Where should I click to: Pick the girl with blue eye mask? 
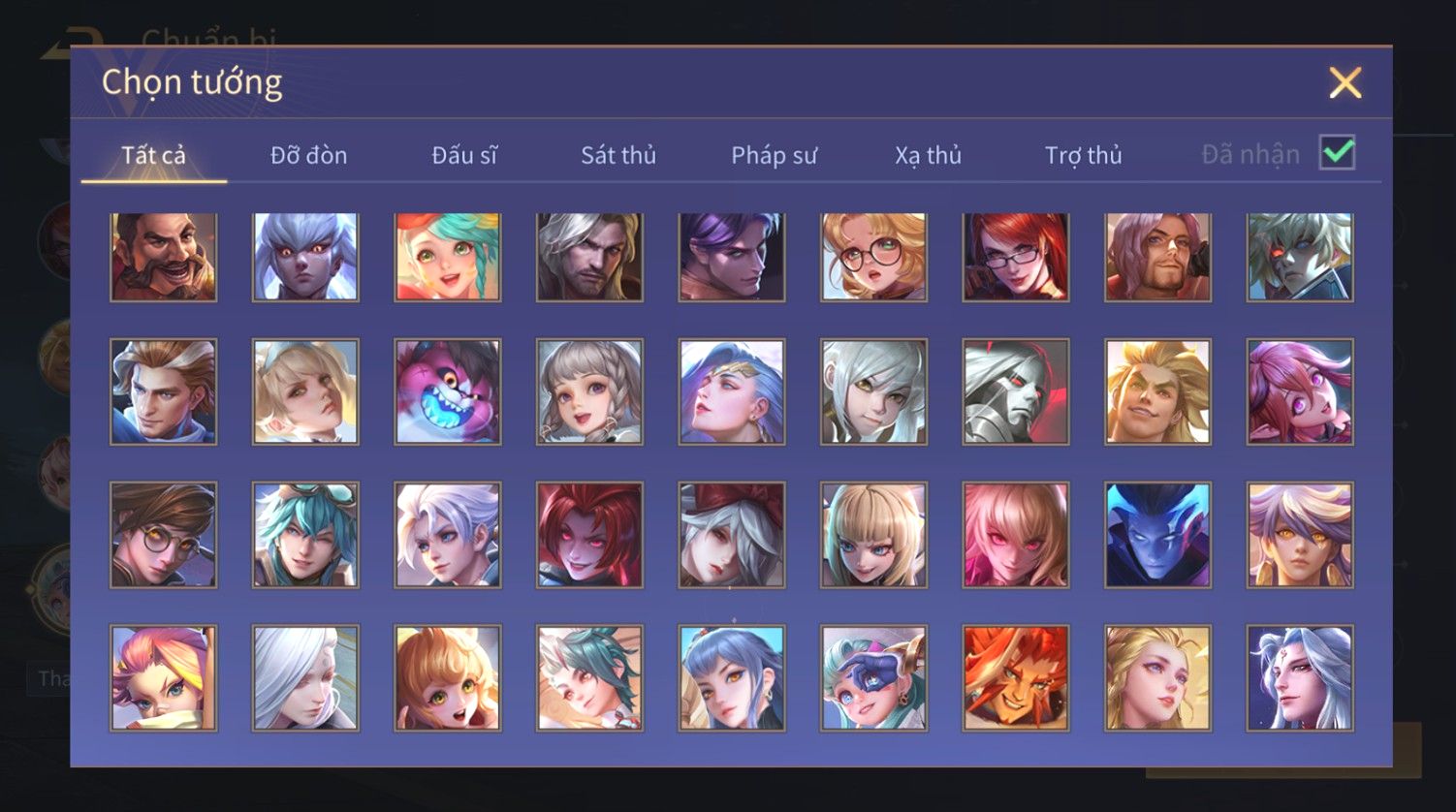coord(873,677)
